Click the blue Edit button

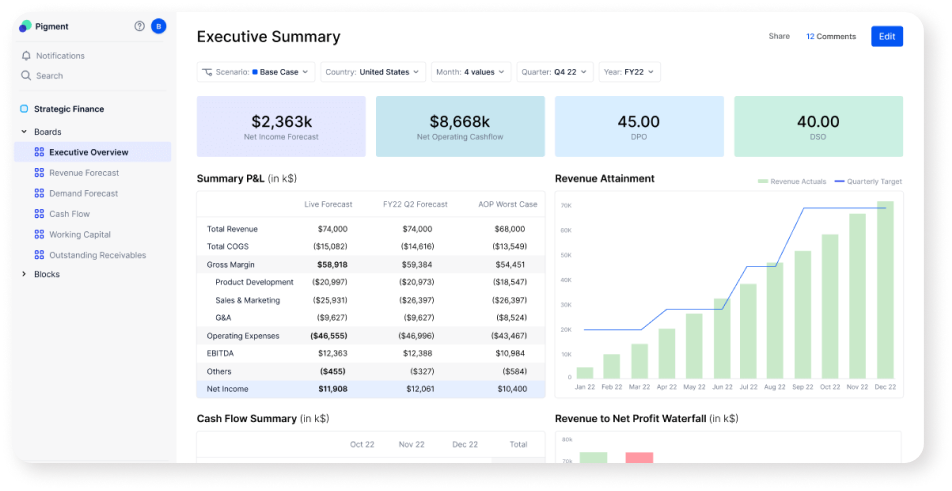click(886, 36)
